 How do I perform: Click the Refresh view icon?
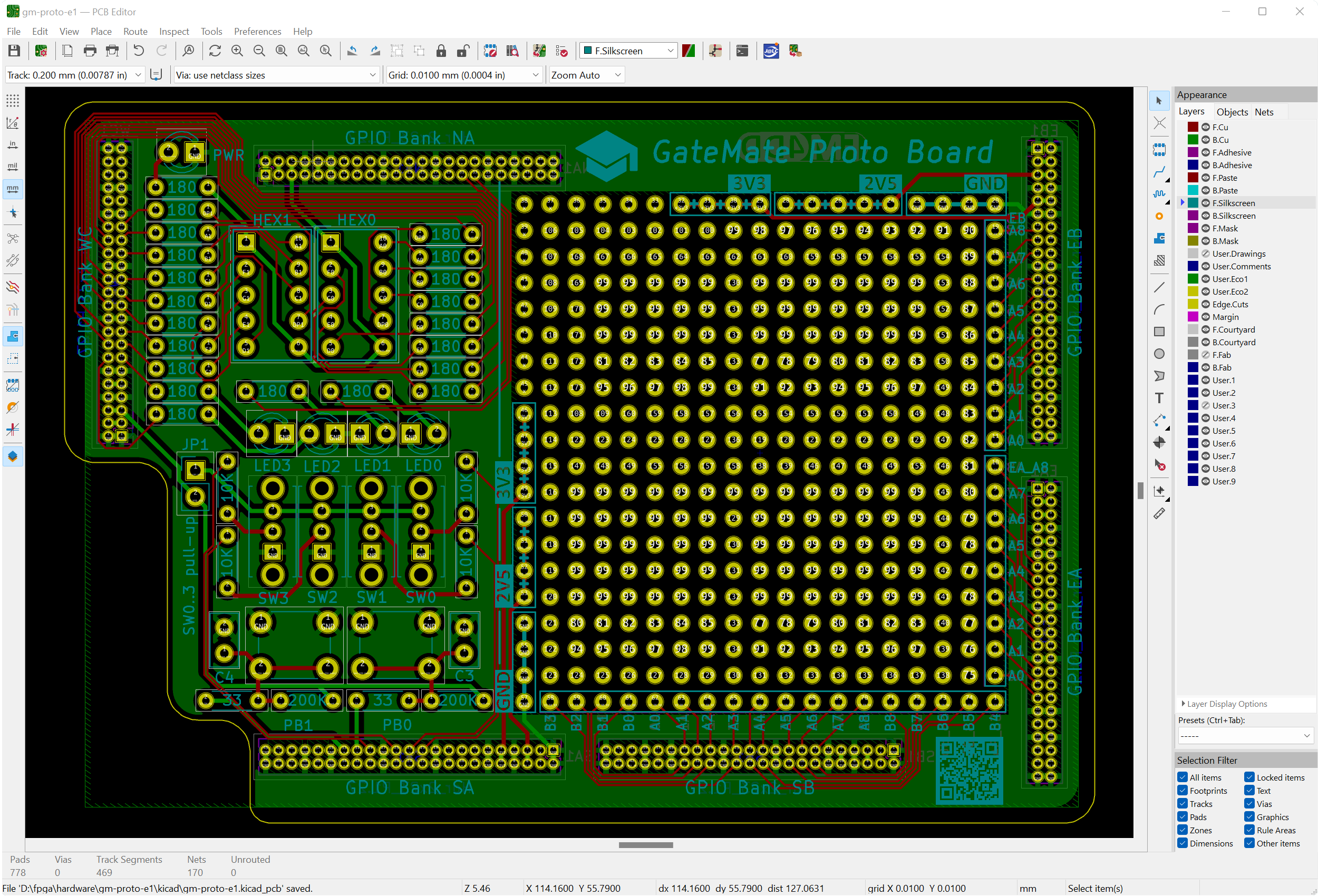(215, 51)
